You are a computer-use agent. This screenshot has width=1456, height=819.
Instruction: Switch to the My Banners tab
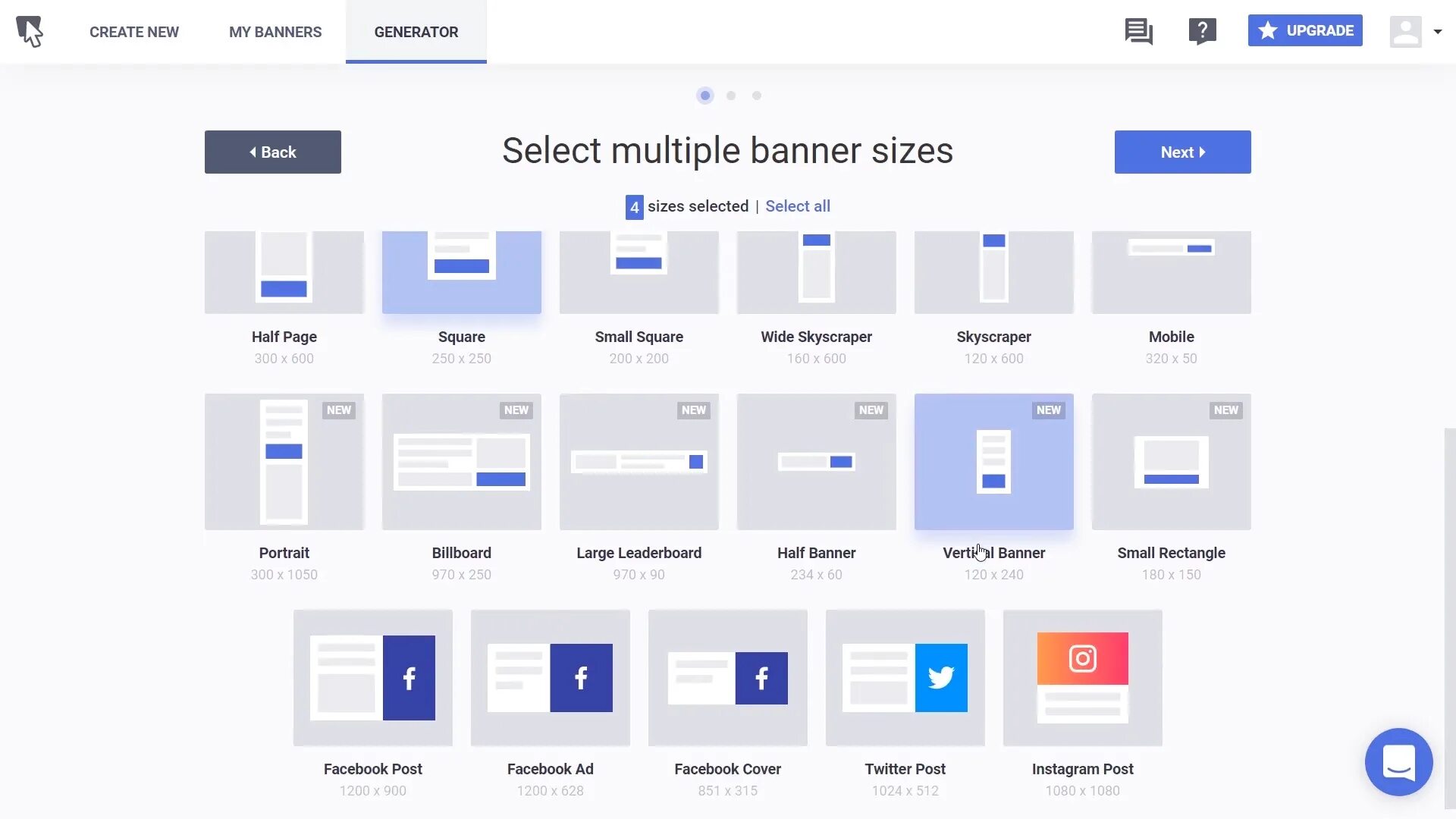275,32
